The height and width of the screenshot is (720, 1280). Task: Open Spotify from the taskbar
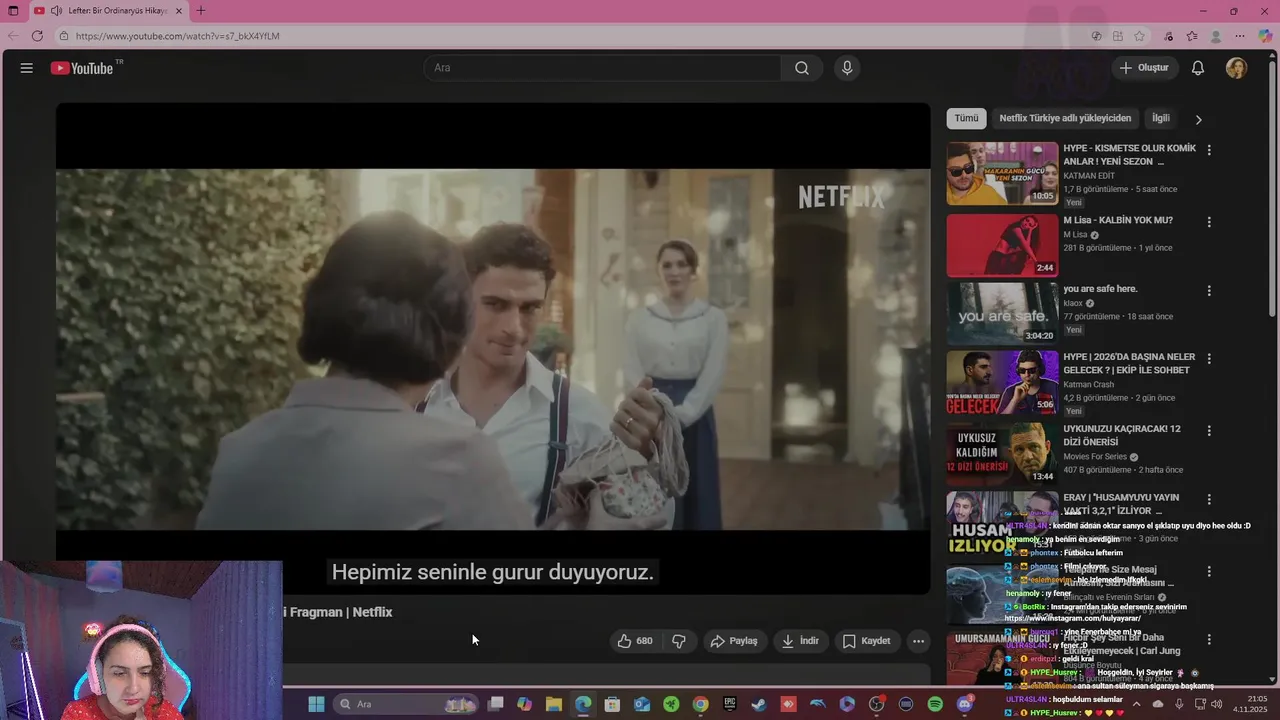(935, 704)
